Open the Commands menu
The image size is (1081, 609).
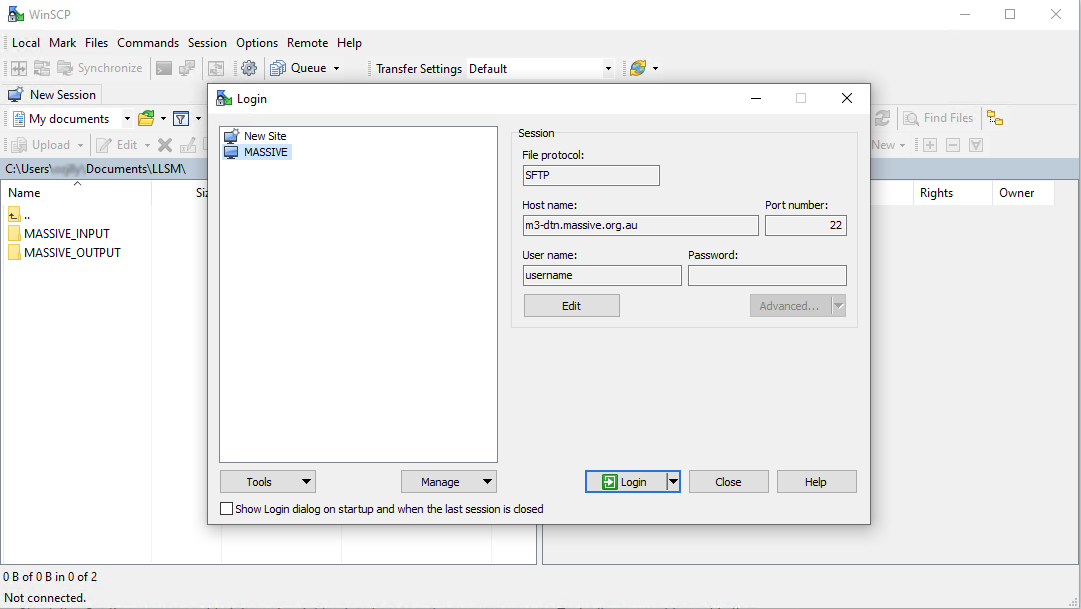148,43
